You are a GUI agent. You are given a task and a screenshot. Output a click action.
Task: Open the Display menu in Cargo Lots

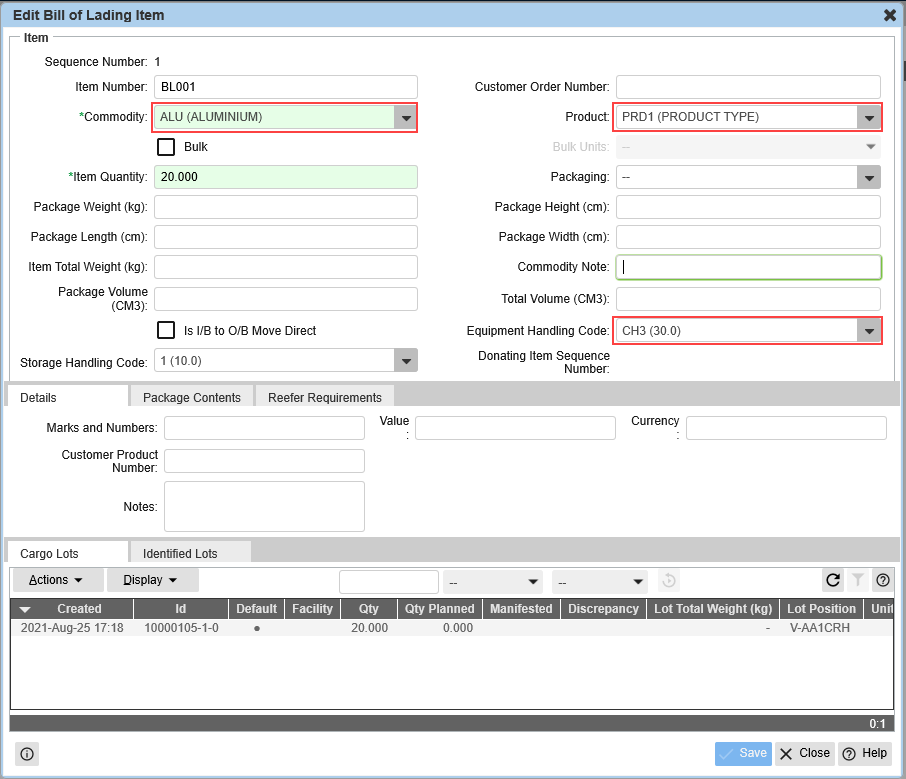coord(151,580)
